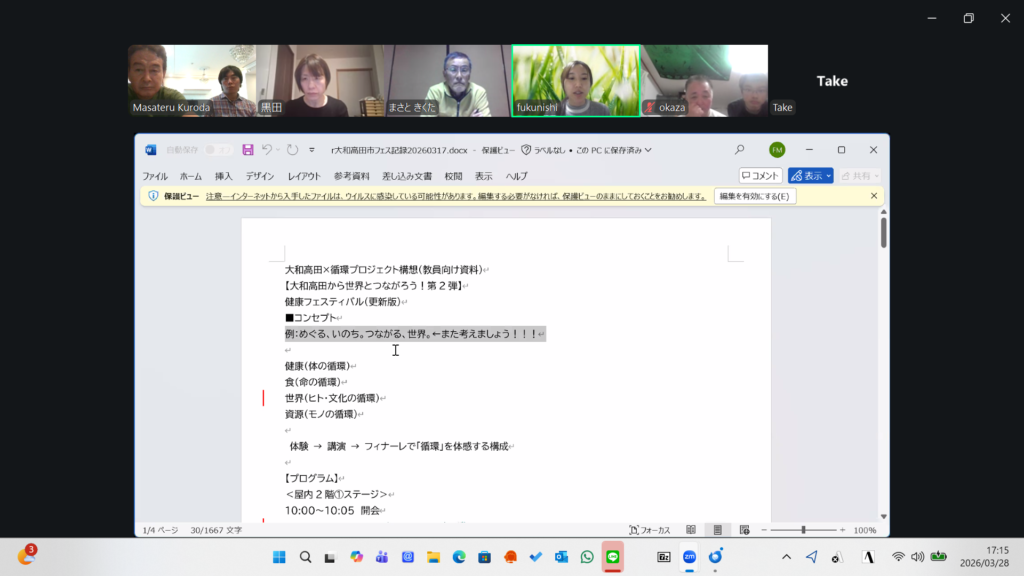Toggle フォーカス mode in the status bar
The image size is (1024, 576).
pos(649,530)
